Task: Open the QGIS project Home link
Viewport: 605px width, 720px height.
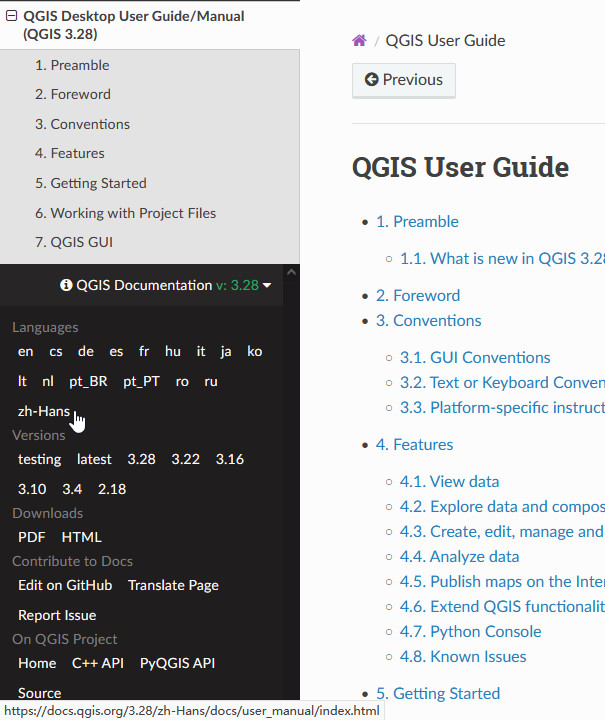Action: (x=37, y=664)
